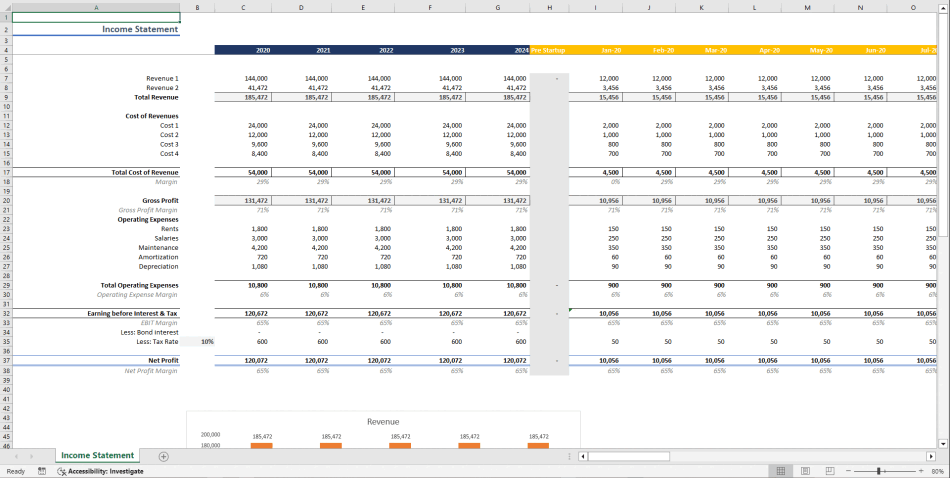Switch to Page Layout view
Viewport: 950px width, 478px height.
coord(805,471)
